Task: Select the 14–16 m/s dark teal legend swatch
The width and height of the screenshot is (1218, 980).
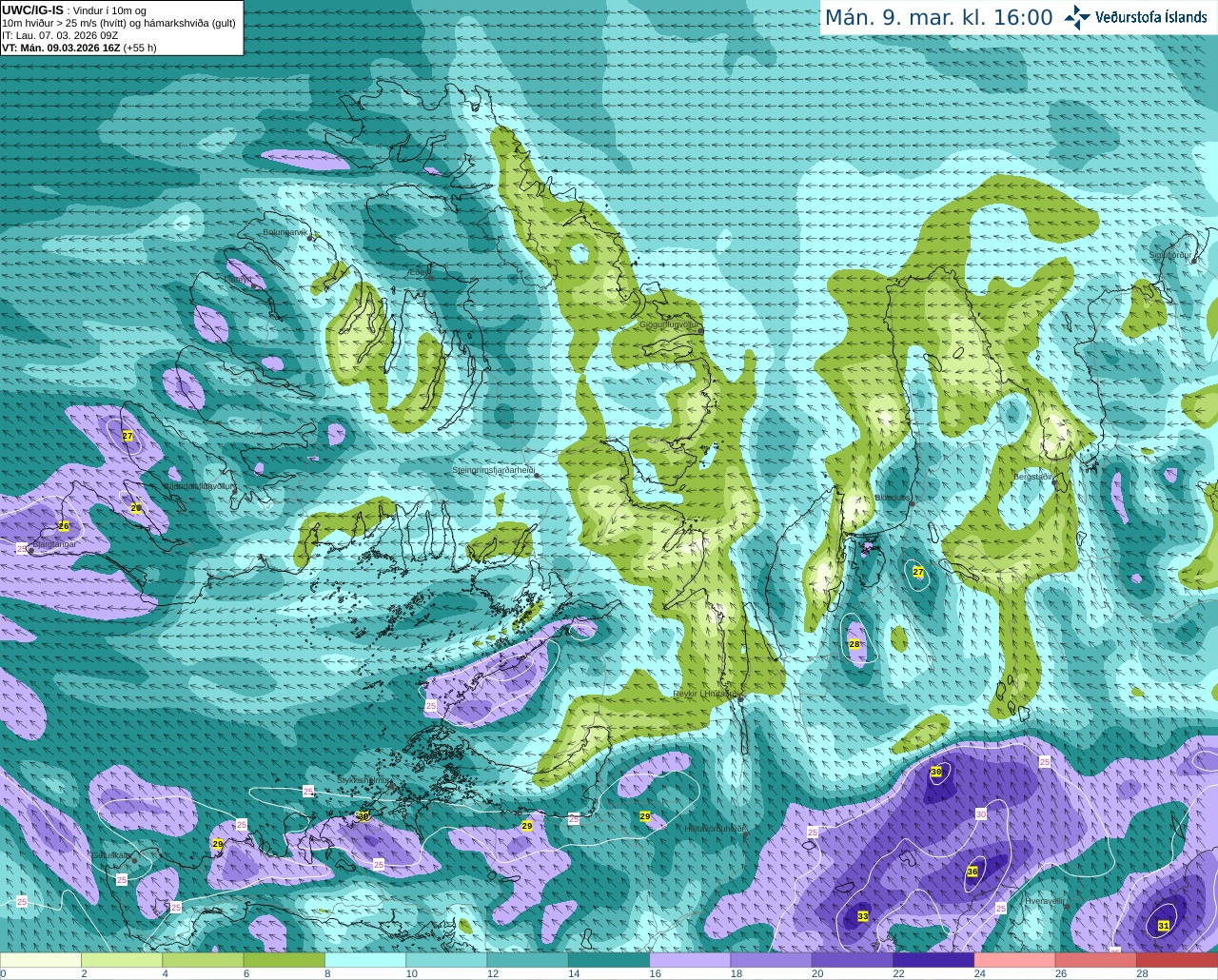Action: [609, 960]
